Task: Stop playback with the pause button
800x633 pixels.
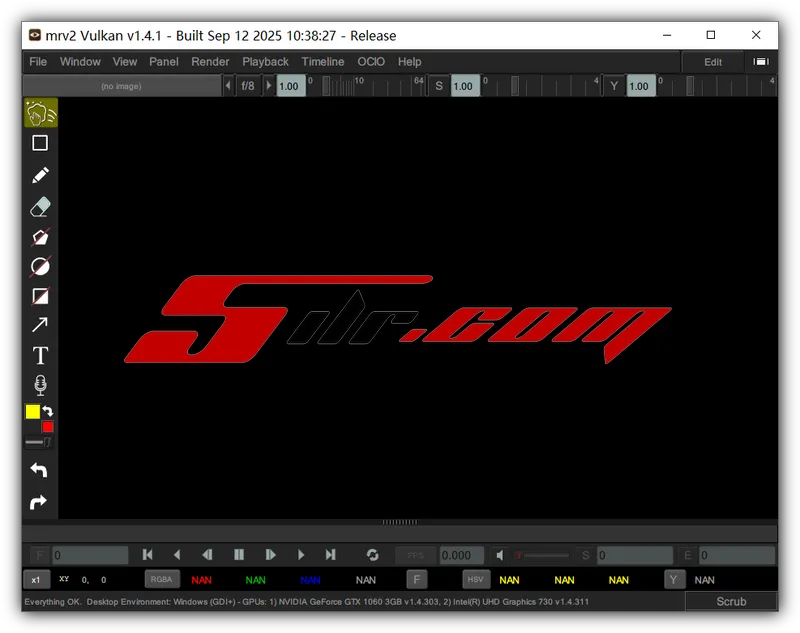Action: point(239,554)
